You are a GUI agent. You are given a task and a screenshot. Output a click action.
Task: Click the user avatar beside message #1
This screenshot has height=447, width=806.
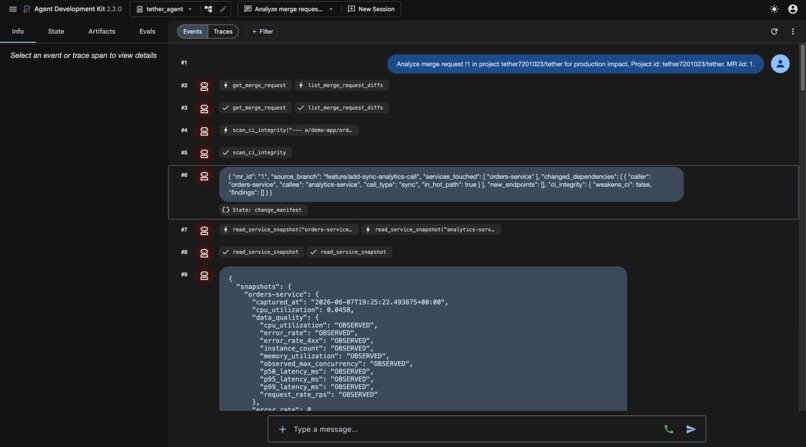780,64
